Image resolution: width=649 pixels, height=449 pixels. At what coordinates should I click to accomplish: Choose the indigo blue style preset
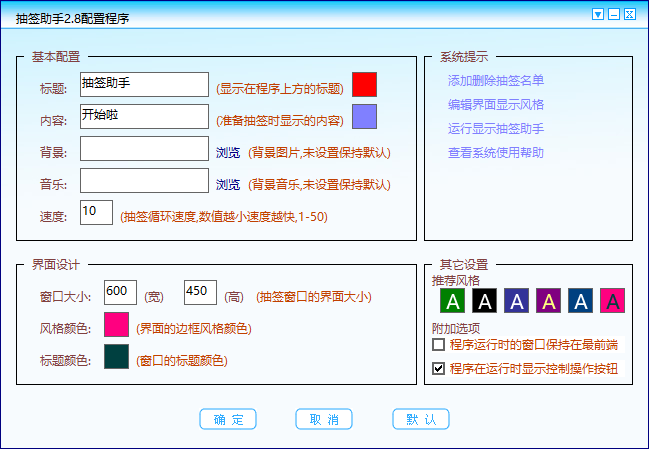point(516,300)
